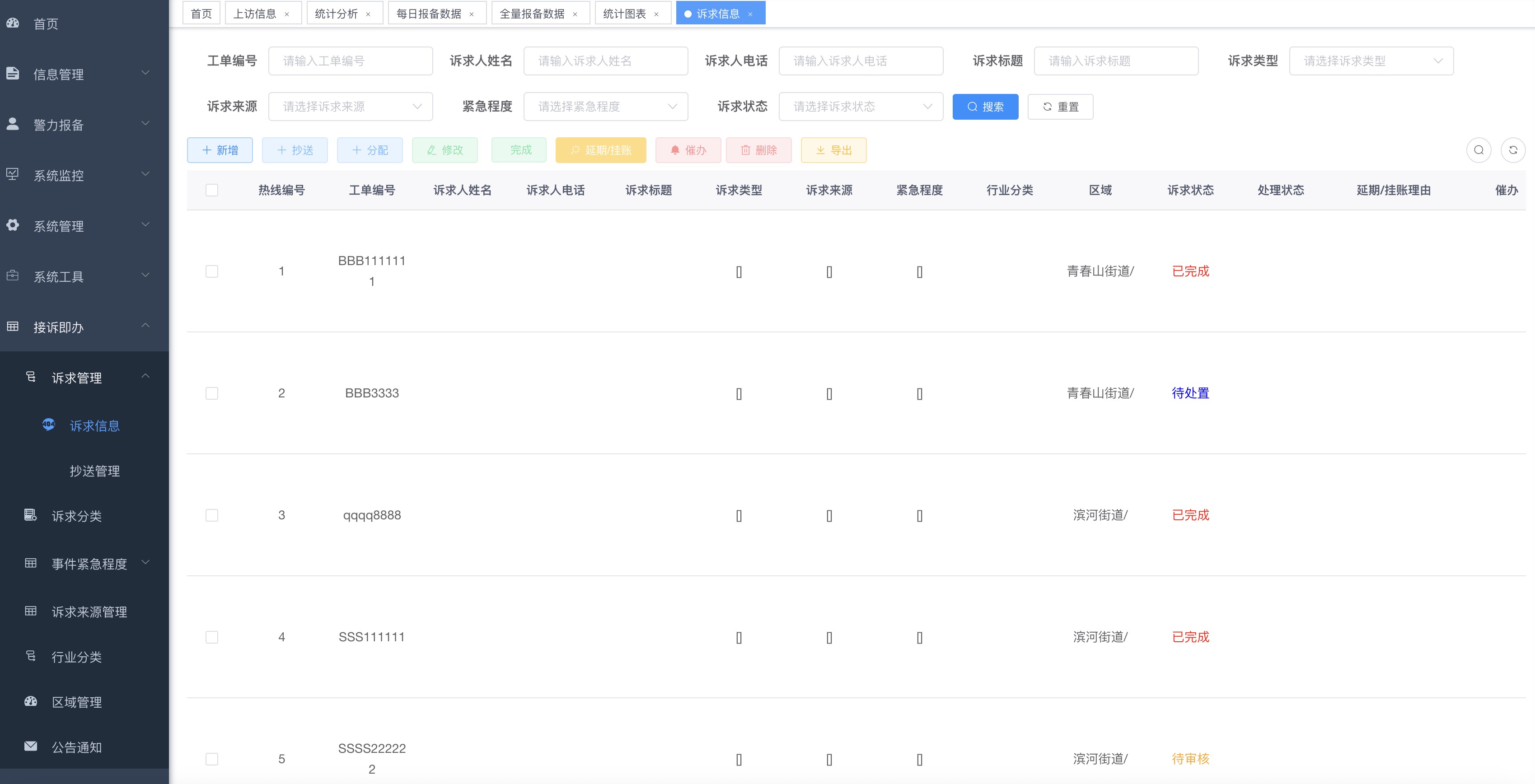Click the round refresh table icon
1535x784 pixels.
tap(1513, 150)
